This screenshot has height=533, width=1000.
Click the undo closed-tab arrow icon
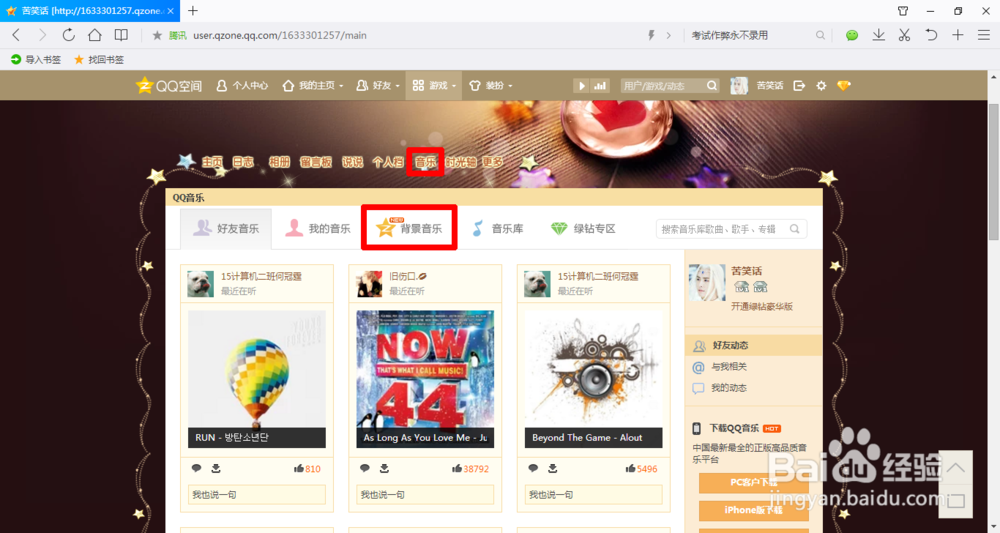click(931, 35)
